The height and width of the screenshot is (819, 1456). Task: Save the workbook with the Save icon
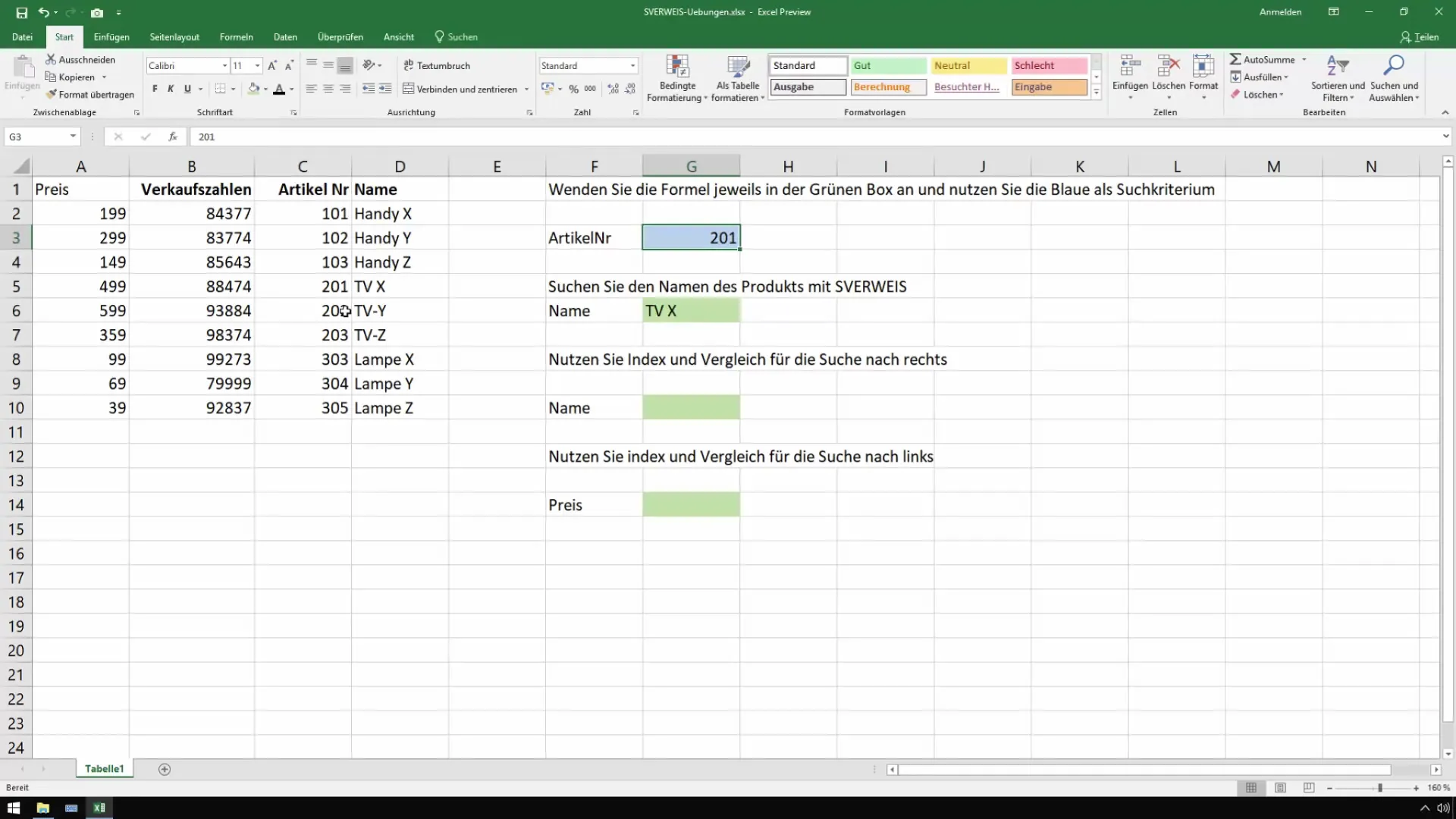click(21, 12)
